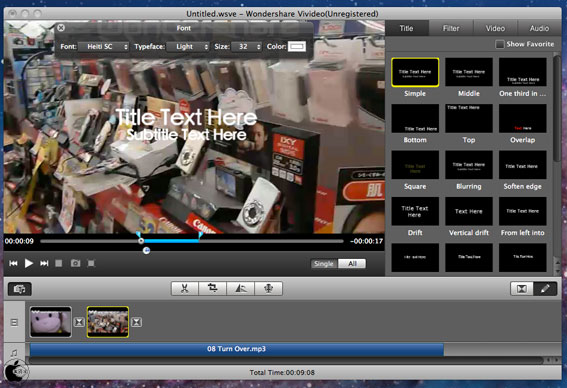Click the skip to next clip icon

(44, 263)
